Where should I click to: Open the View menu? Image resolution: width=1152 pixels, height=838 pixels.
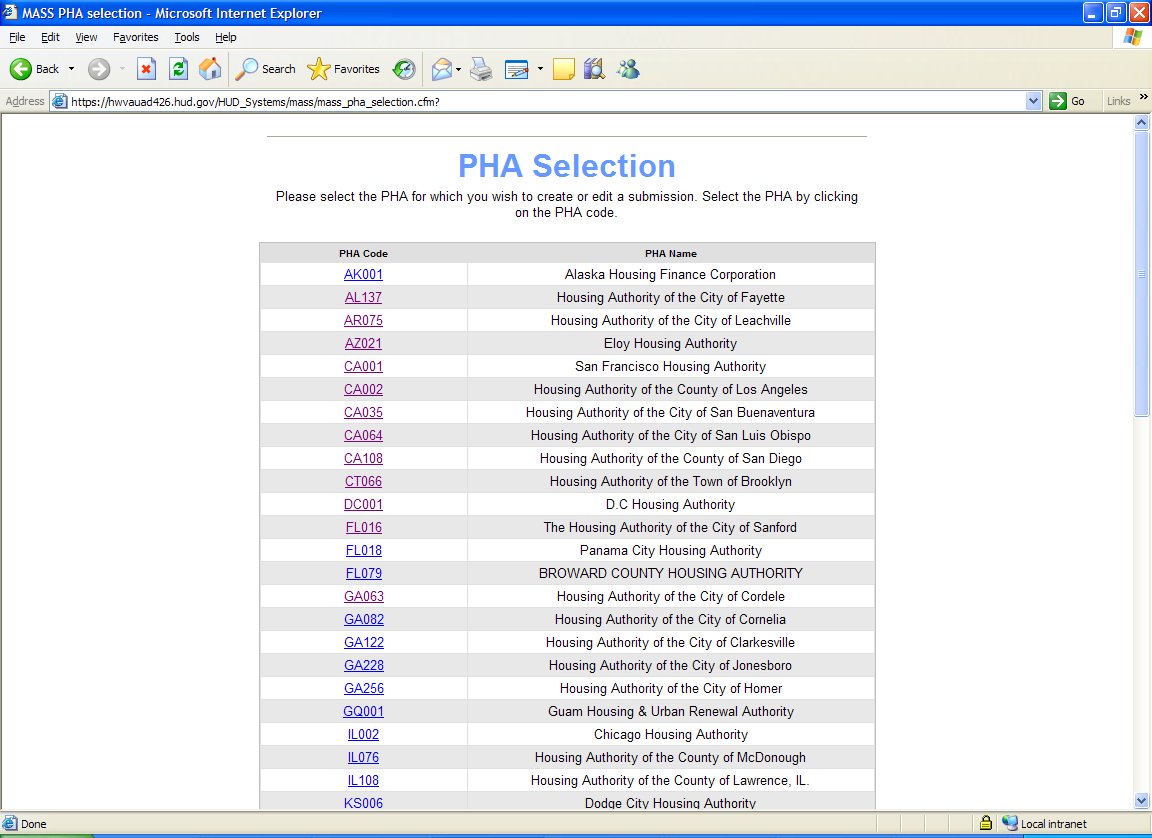point(86,37)
